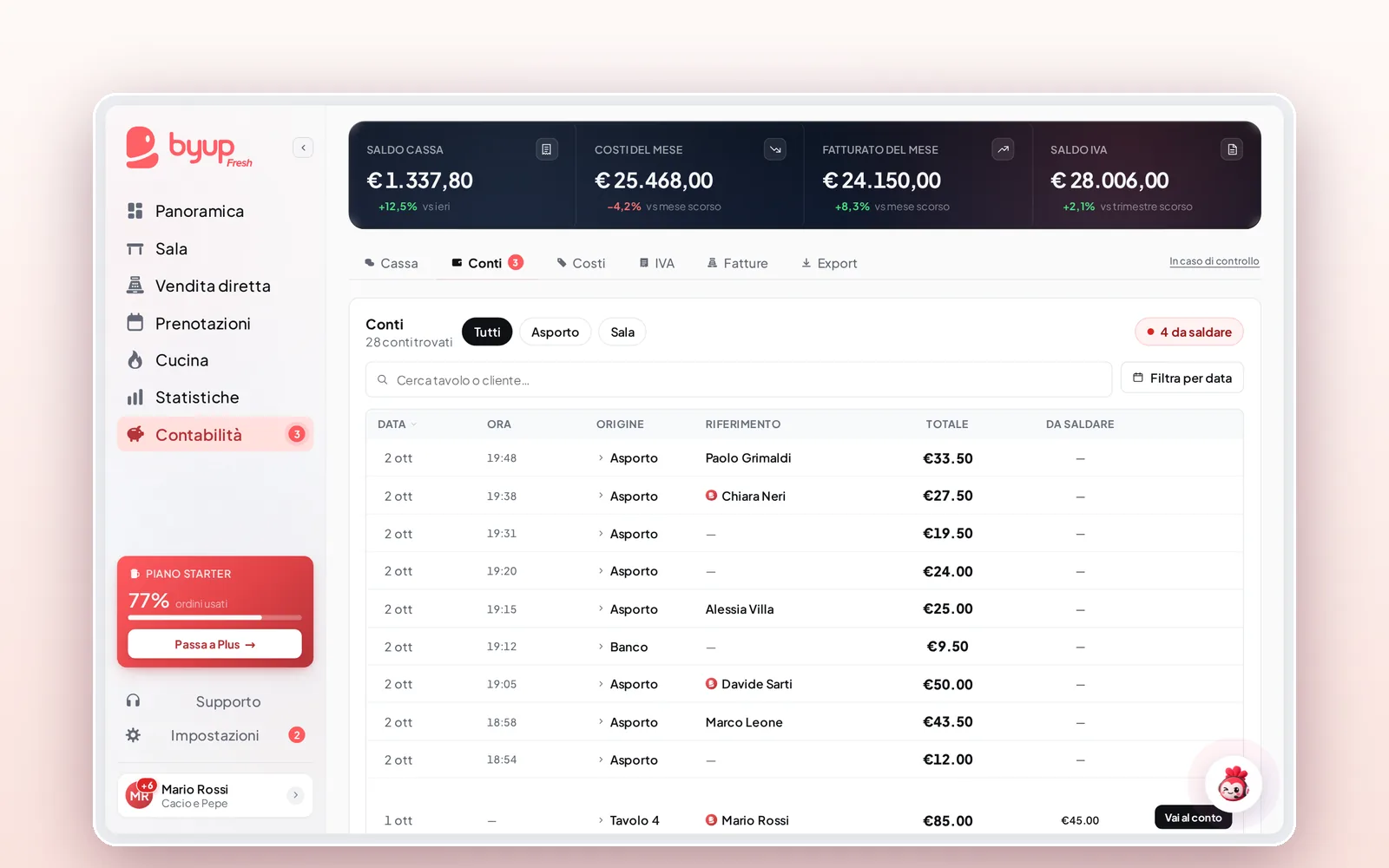
Task: Select the Tutti filter pill
Action: click(x=487, y=332)
